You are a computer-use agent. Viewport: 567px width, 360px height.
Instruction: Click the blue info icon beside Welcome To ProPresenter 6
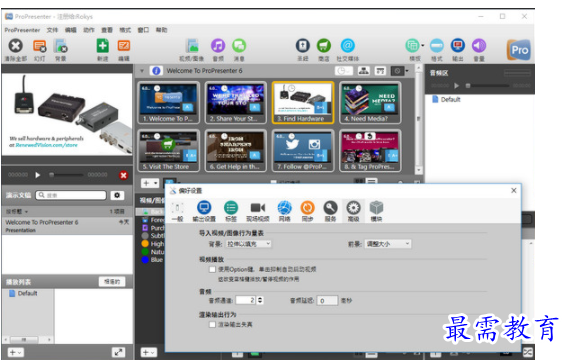(156, 71)
